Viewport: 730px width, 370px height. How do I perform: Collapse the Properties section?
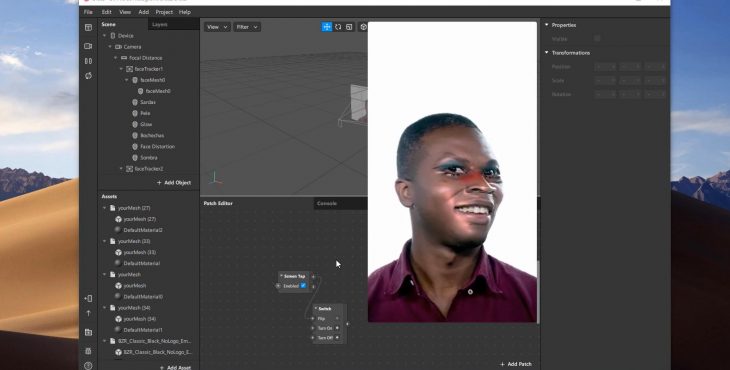tap(547, 25)
